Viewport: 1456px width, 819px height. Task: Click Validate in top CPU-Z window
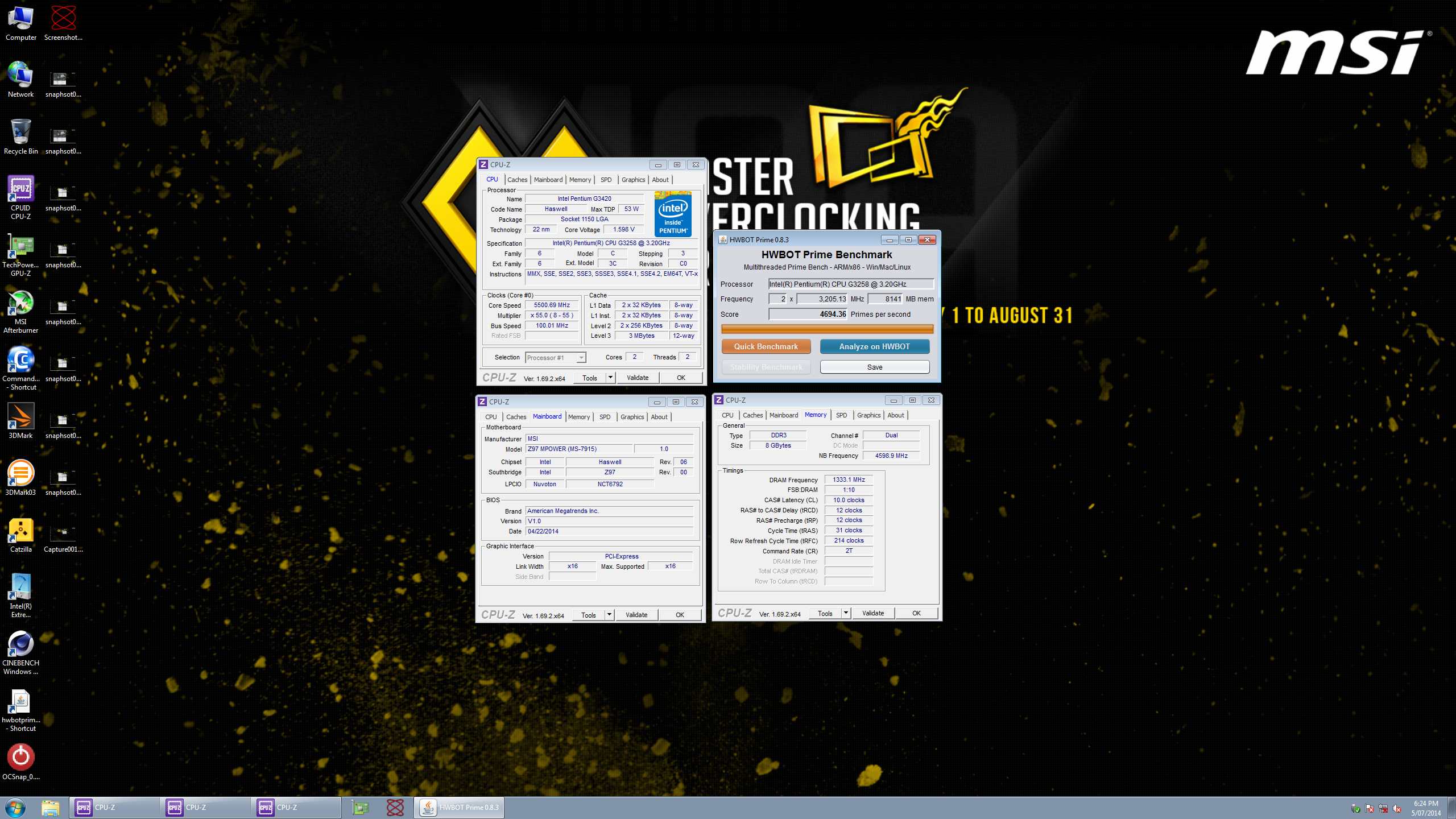pos(637,378)
